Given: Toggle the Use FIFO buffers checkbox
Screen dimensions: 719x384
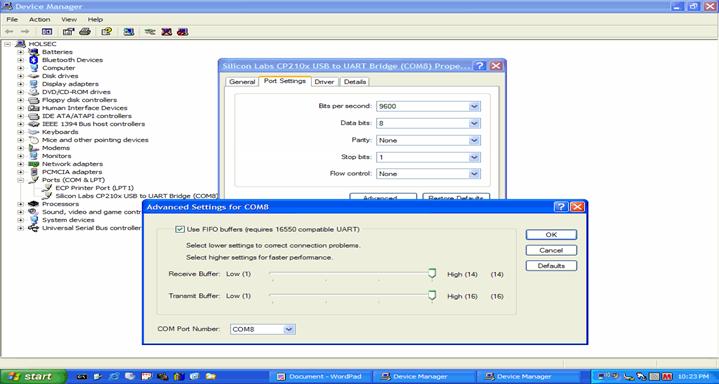Looking at the screenshot, I should pyautogui.click(x=180, y=229).
